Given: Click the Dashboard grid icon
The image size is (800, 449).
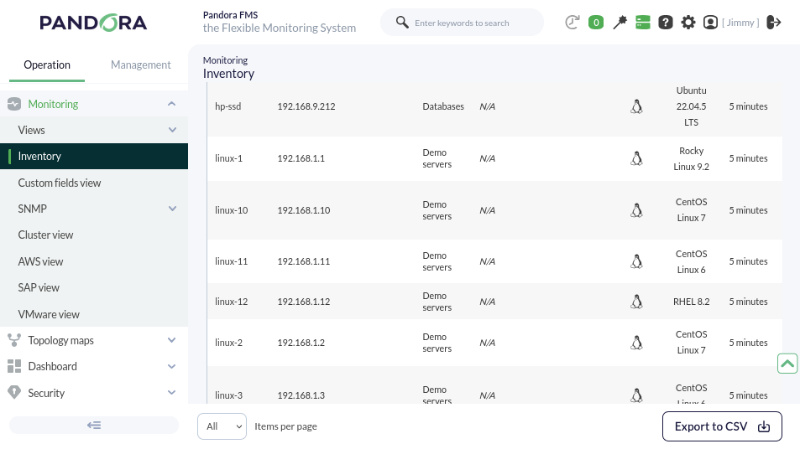Looking at the screenshot, I should tap(14, 366).
